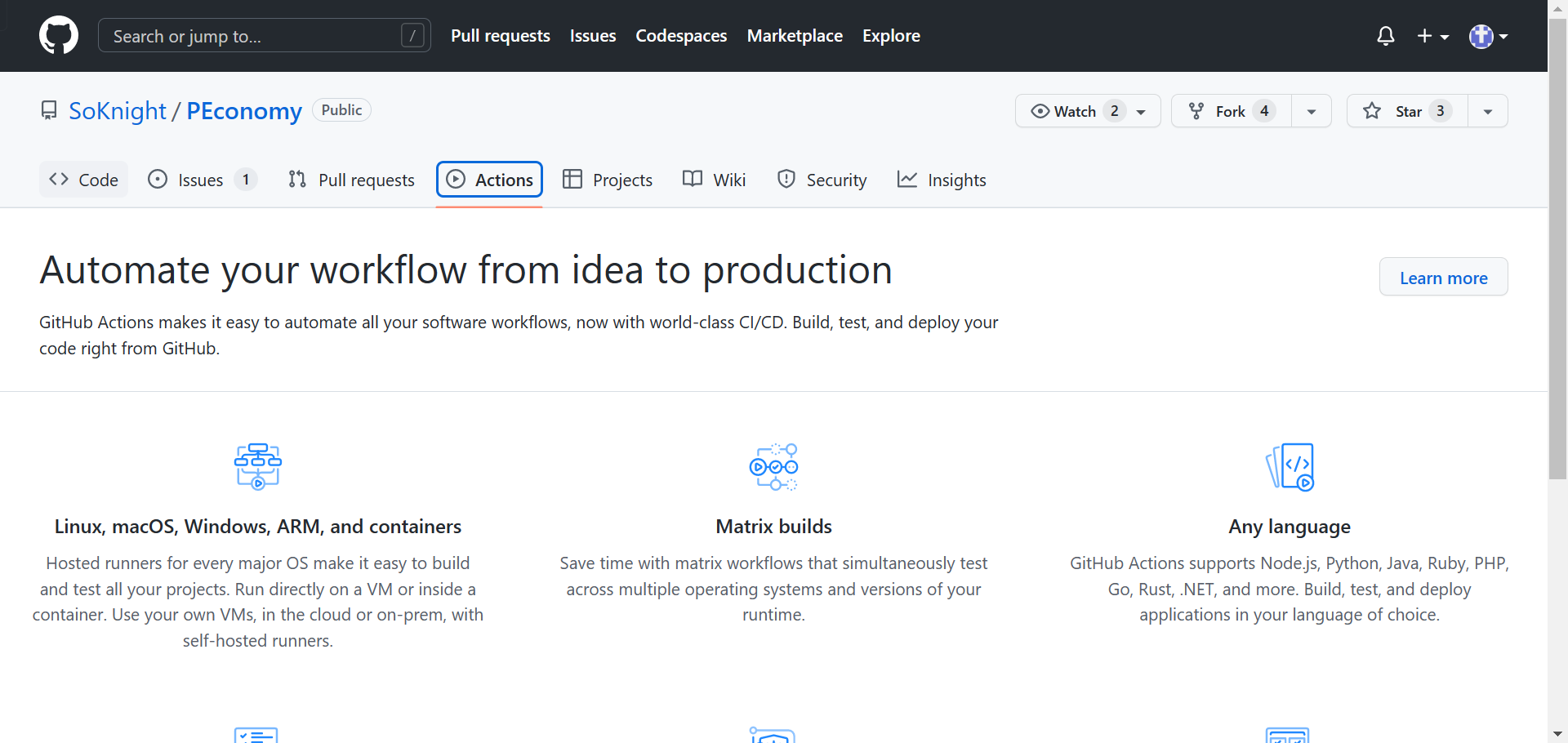This screenshot has height=743, width=1568.
Task: Expand the Star lists dropdown arrow
Action: 1488,111
